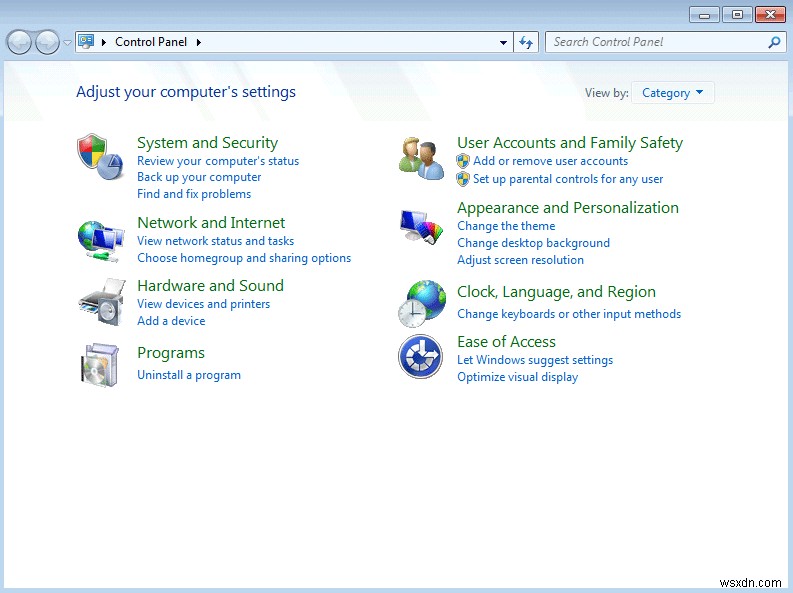Image resolution: width=793 pixels, height=593 pixels.
Task: Click View network status and tasks
Action: [215, 241]
